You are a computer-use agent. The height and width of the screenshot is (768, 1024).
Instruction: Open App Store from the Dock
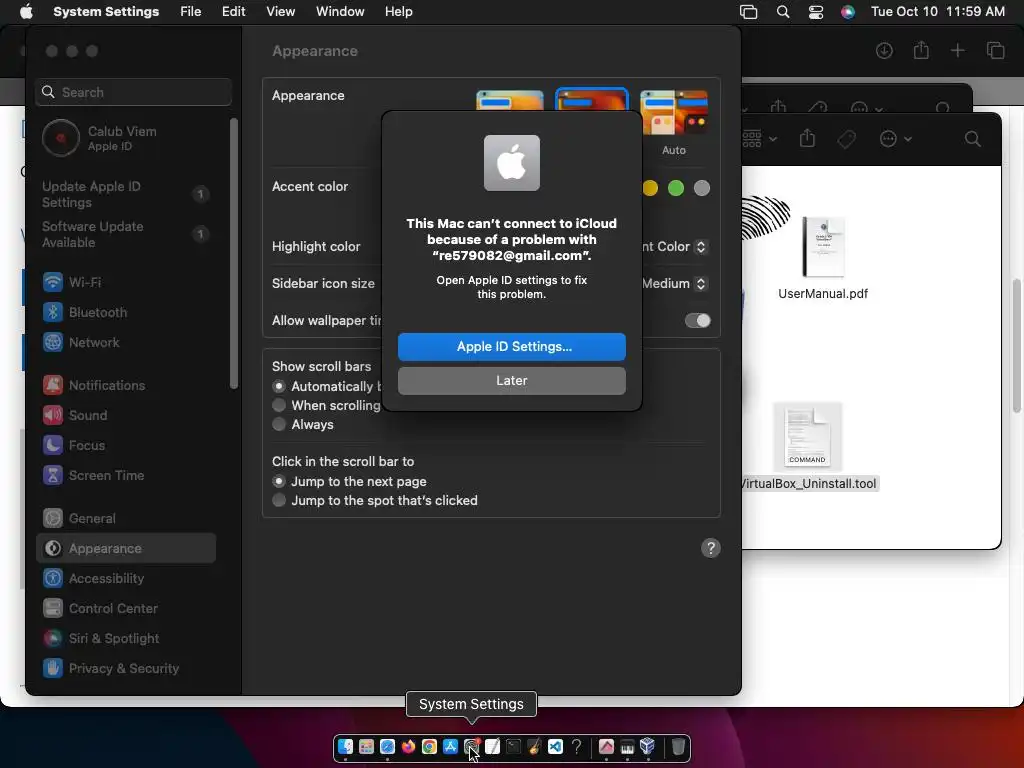click(450, 746)
